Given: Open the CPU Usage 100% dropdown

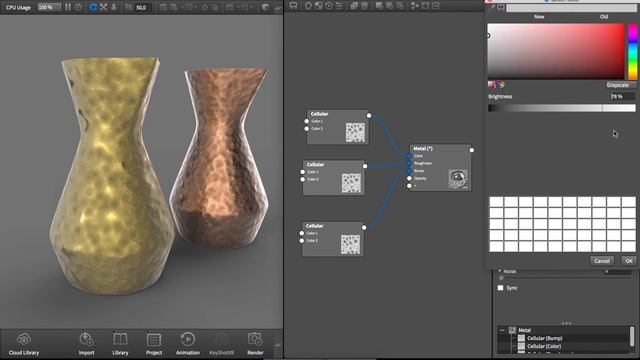Looking at the screenshot, I should point(49,7).
